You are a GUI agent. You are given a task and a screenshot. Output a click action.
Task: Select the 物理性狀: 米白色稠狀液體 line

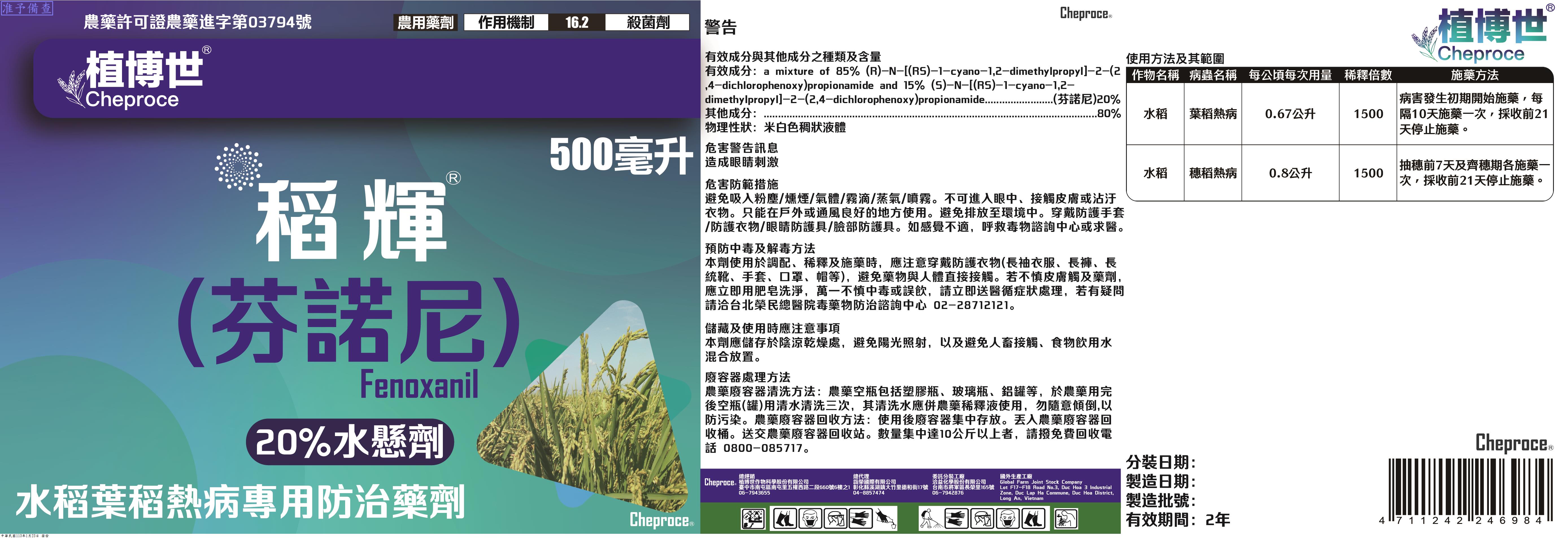(776, 127)
